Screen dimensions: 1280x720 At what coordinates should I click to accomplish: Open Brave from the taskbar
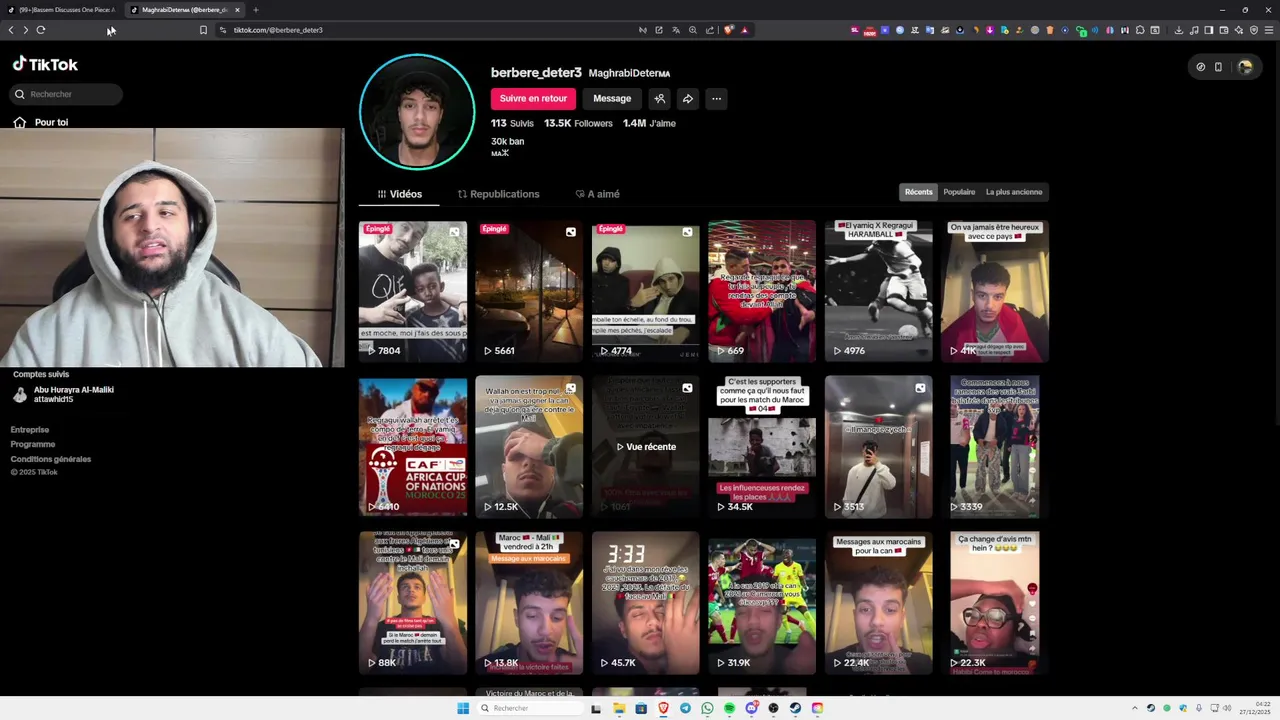[x=663, y=708]
